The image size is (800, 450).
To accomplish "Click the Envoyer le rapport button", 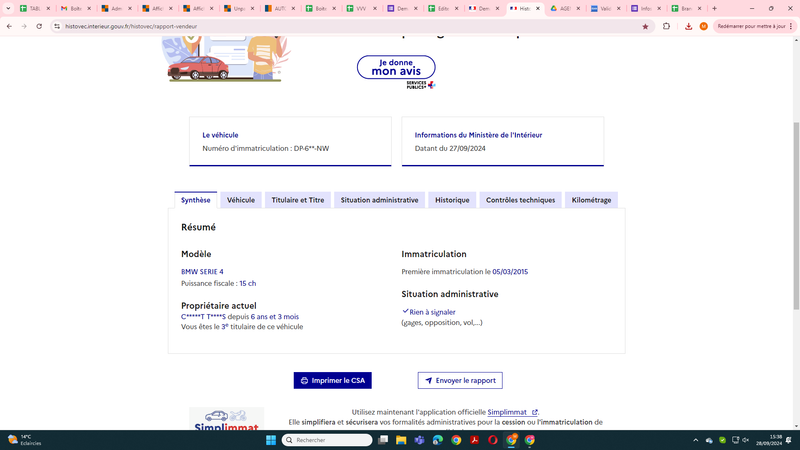I will pos(460,381).
